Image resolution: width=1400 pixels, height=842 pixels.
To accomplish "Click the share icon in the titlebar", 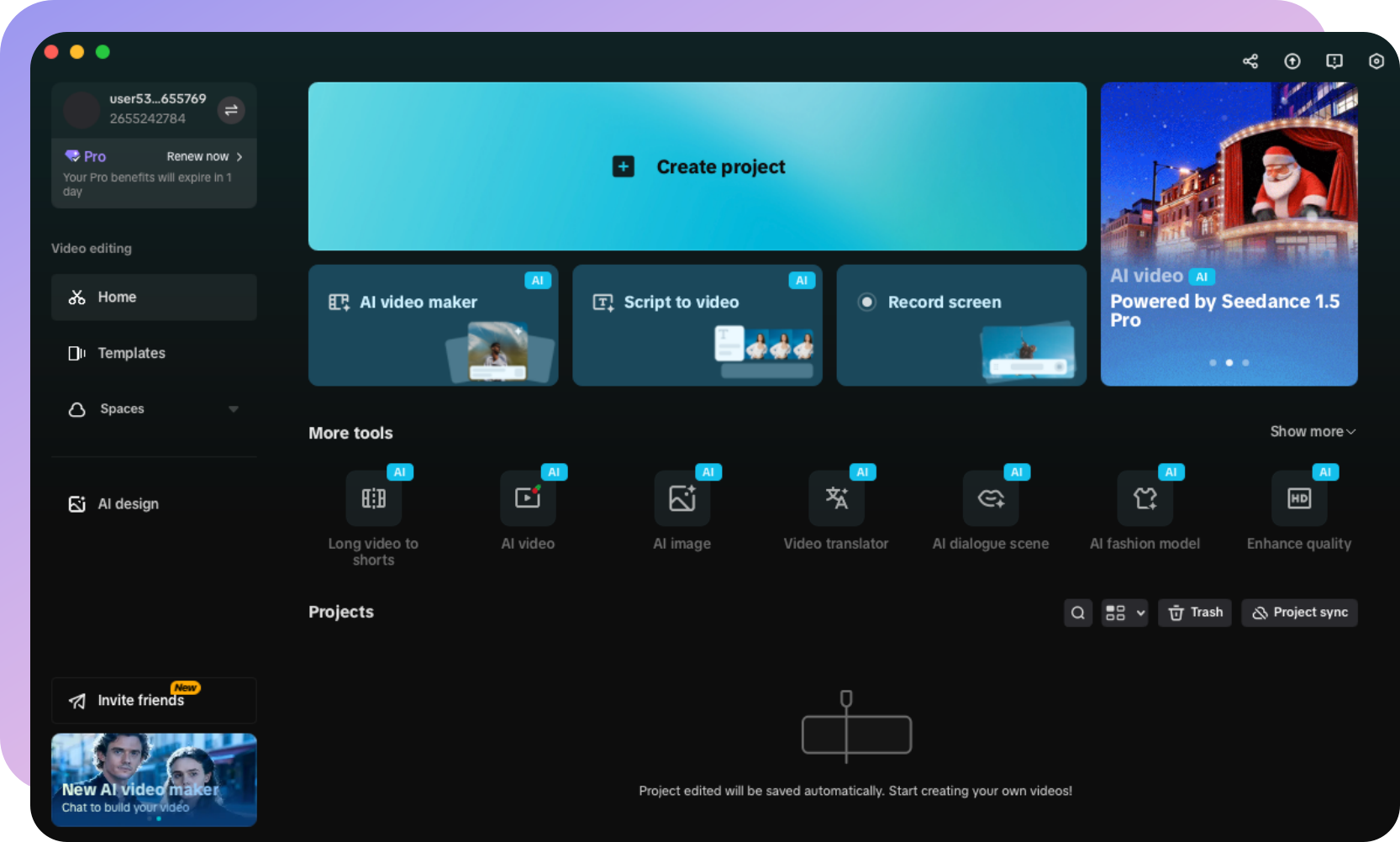I will tap(1250, 61).
